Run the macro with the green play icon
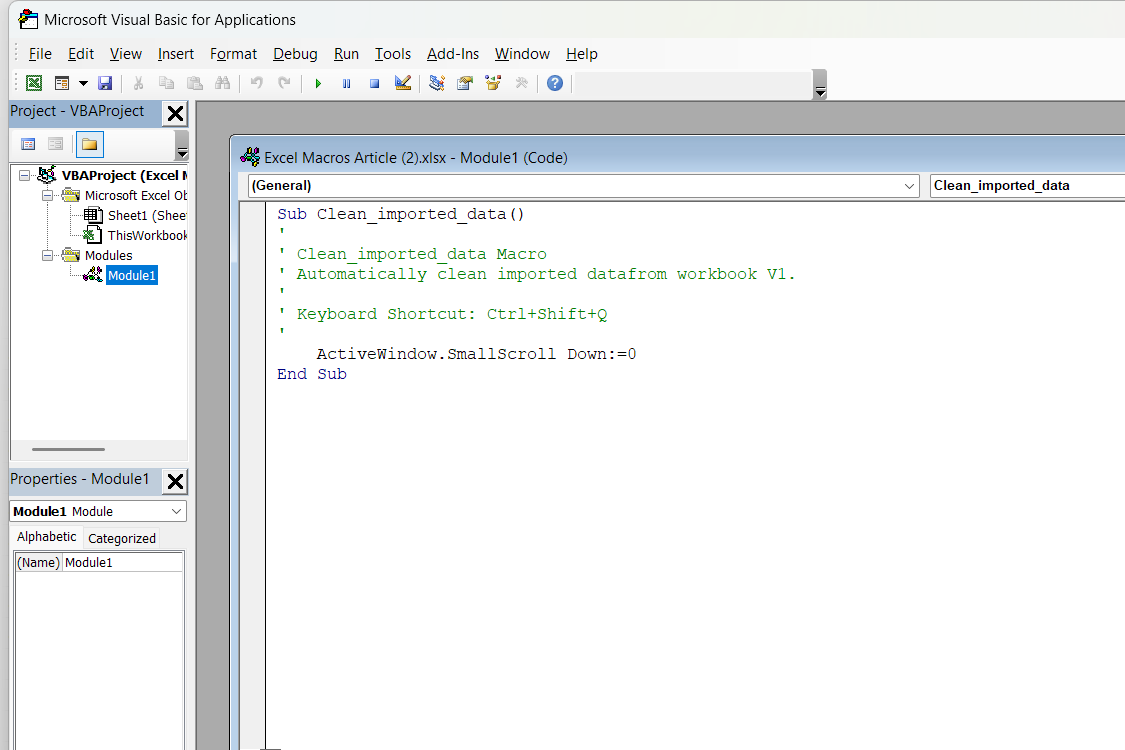1125x750 pixels. (318, 84)
